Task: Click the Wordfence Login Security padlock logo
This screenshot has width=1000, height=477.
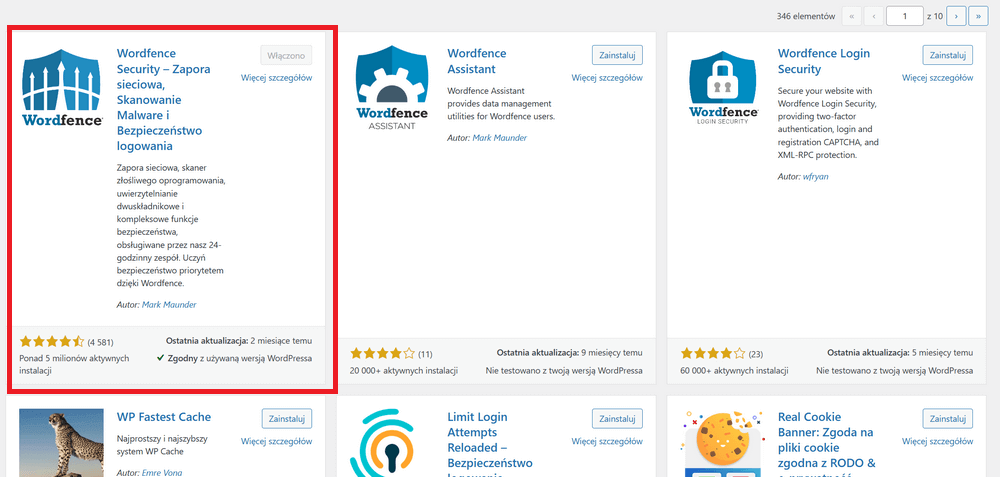Action: pyautogui.click(x=723, y=86)
